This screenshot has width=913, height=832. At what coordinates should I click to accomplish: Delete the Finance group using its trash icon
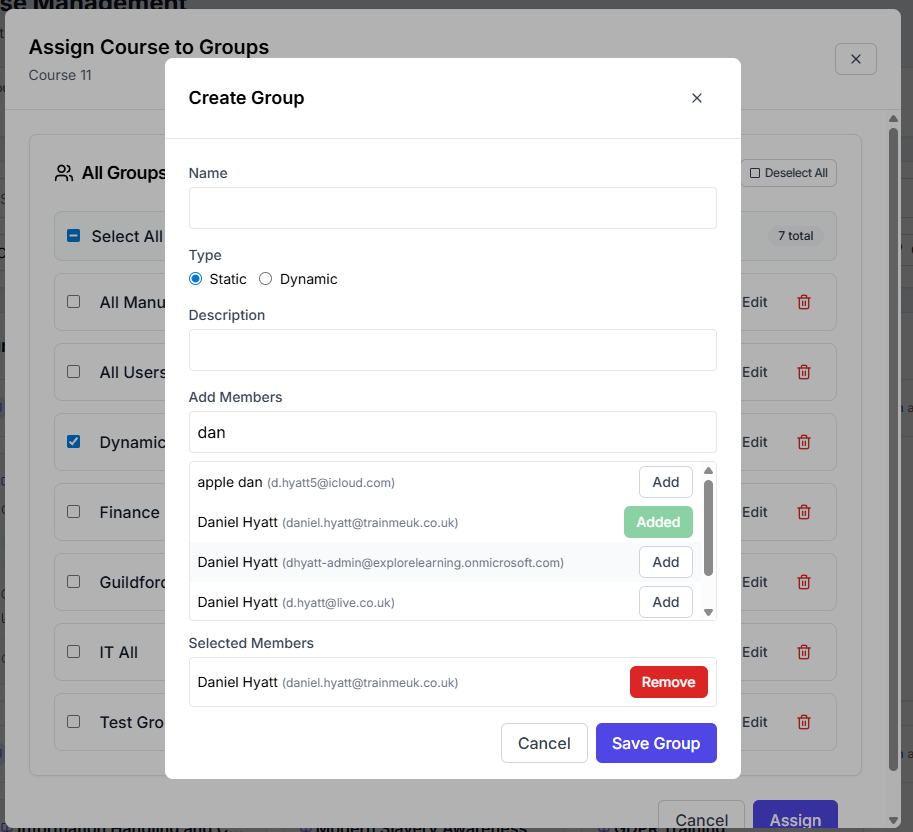click(x=804, y=512)
